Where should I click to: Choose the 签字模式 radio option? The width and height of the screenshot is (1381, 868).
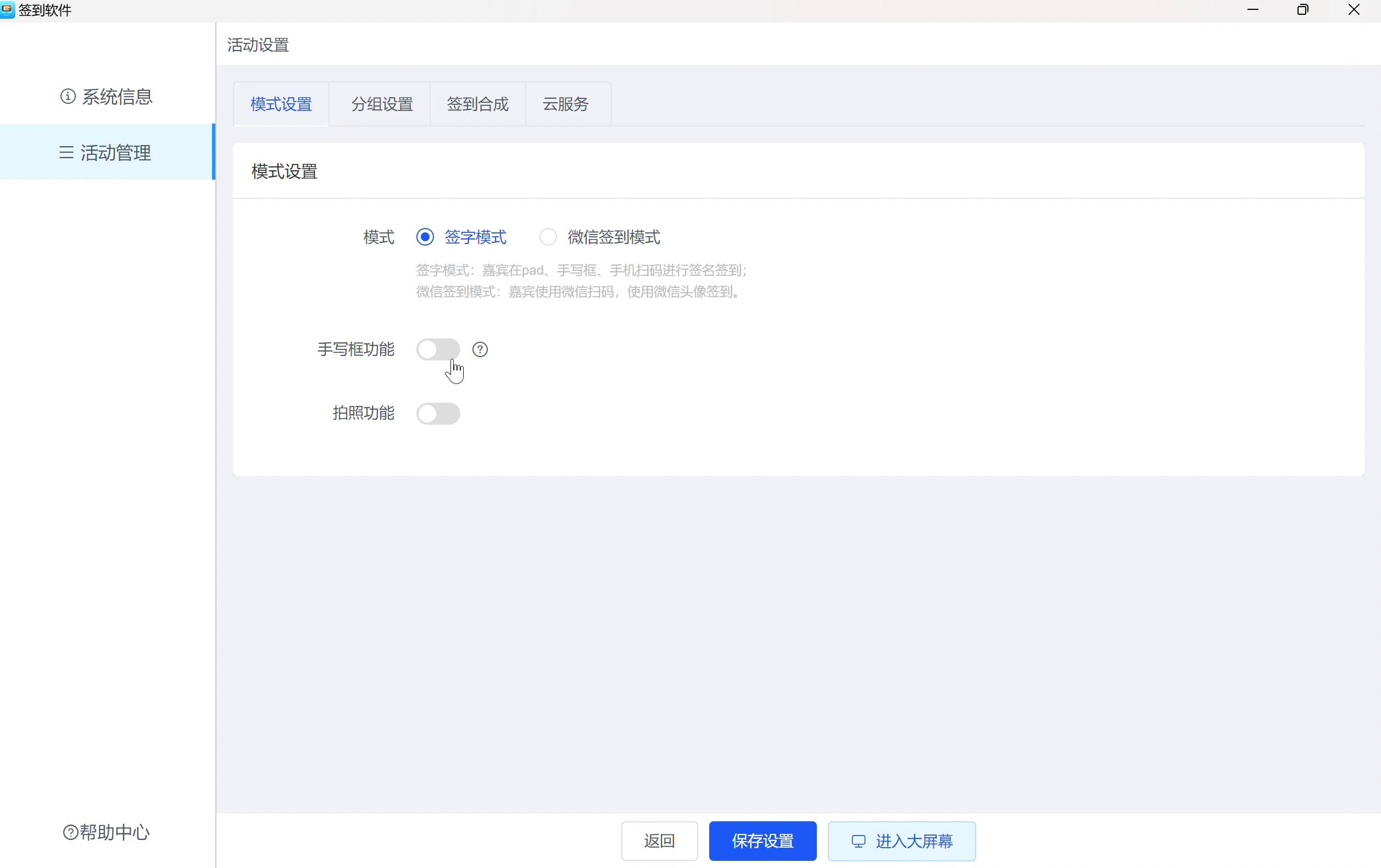point(425,237)
